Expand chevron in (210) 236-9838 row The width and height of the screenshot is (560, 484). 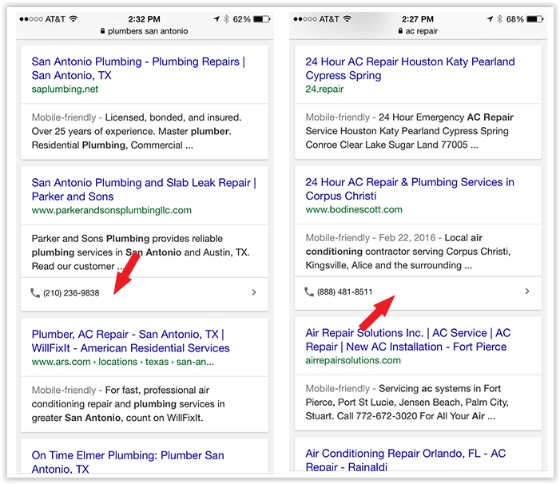coord(254,293)
